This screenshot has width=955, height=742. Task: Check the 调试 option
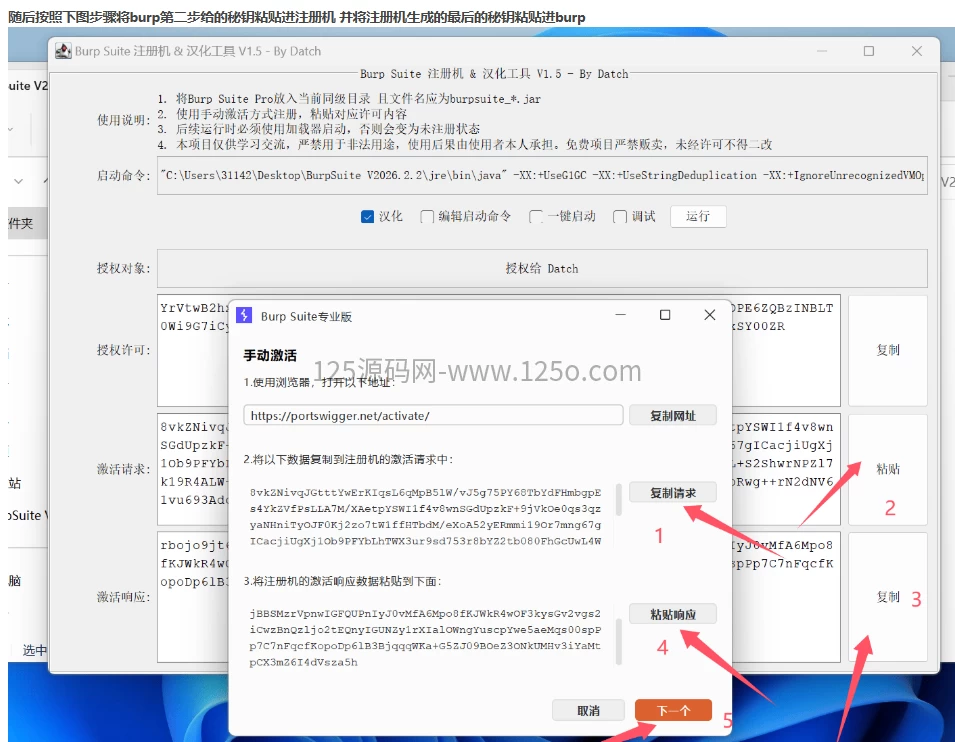620,217
